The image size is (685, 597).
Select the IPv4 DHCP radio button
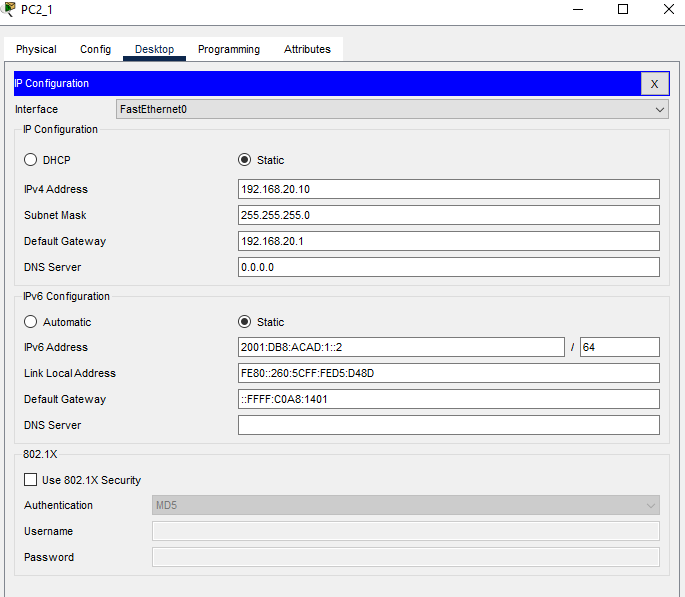coord(31,160)
